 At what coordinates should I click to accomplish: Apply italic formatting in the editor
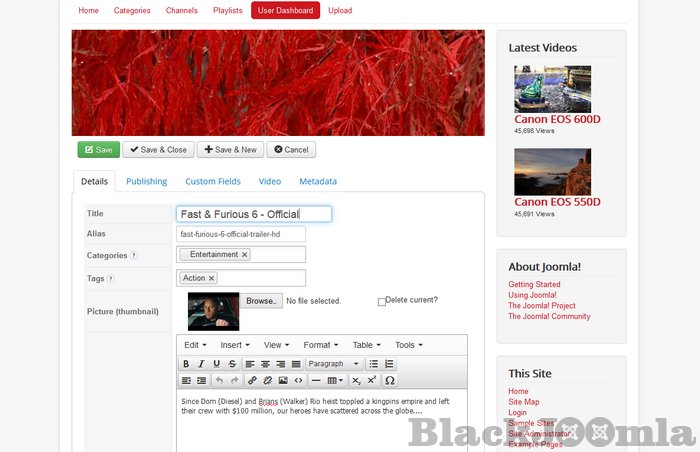click(x=201, y=364)
